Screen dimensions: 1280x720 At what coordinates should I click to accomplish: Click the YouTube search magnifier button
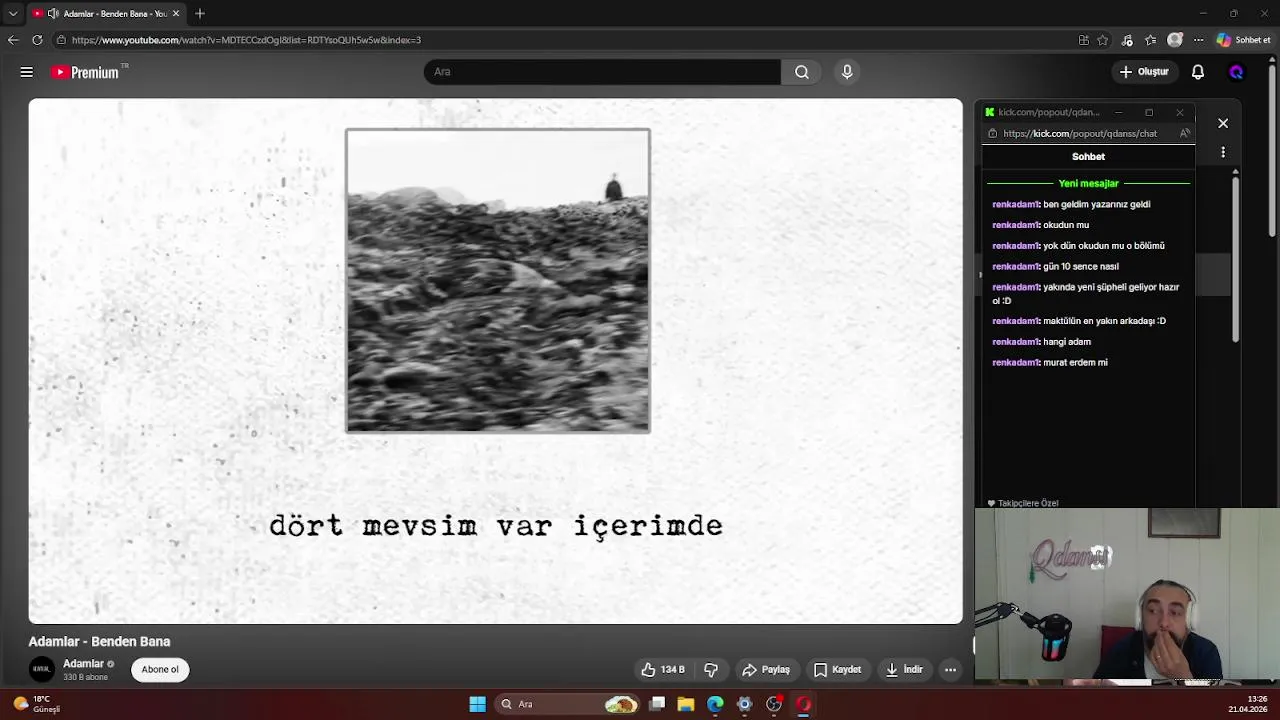tap(802, 72)
